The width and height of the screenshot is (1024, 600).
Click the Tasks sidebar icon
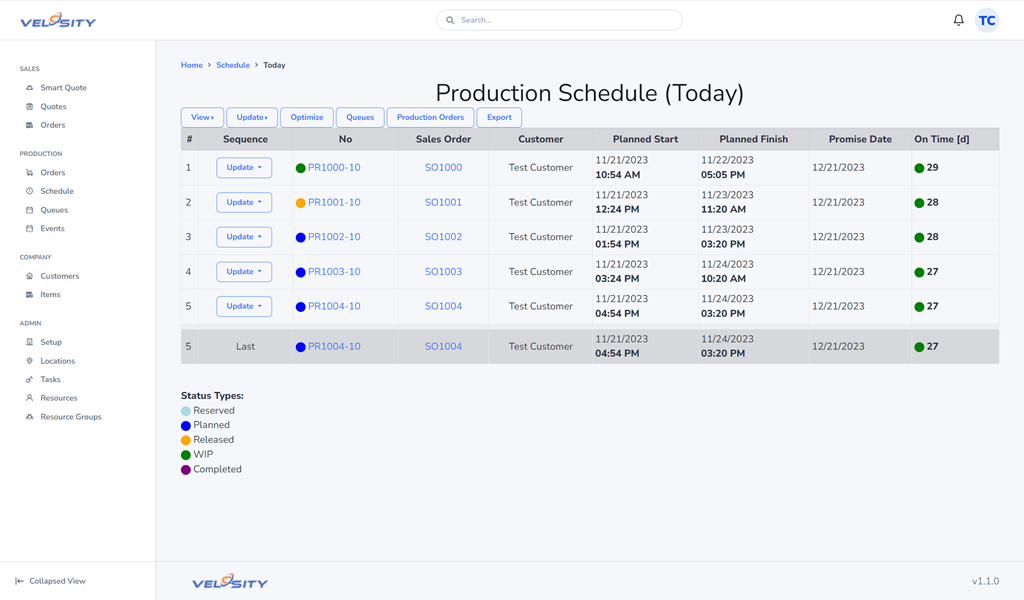pyautogui.click(x=29, y=379)
